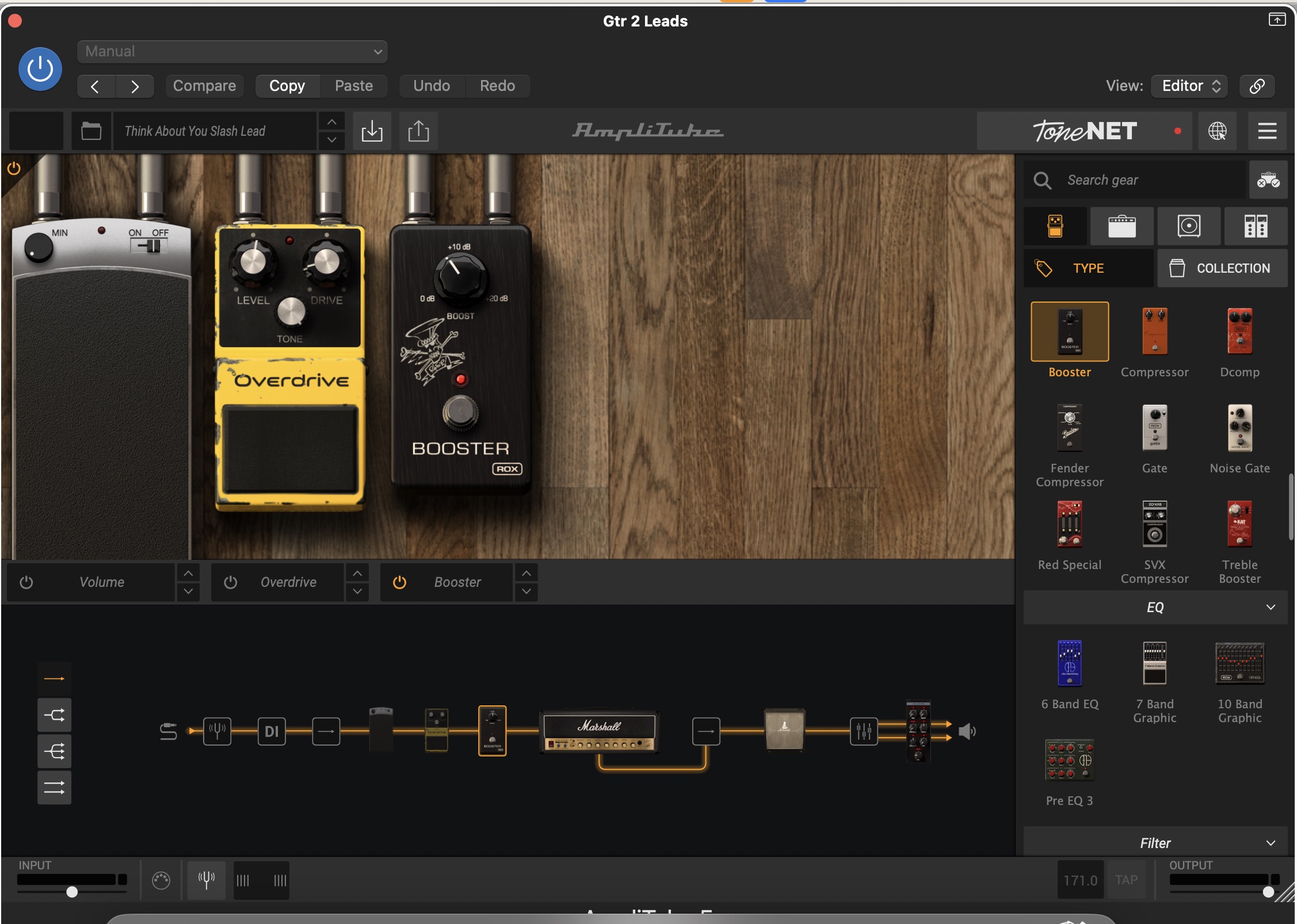The image size is (1297, 924).
Task: Step preset up with the up chevron
Action: 331,122
